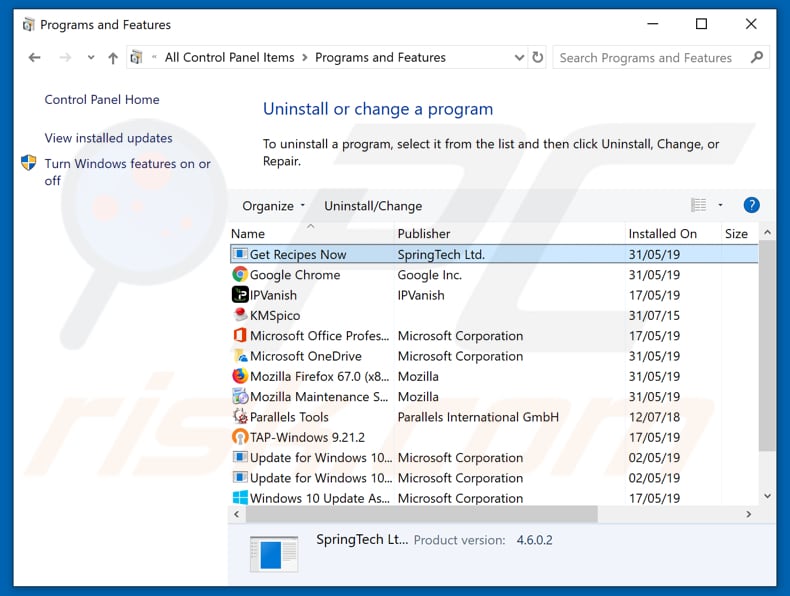The image size is (790, 596).
Task: Click the vertical scrollbar down arrow
Action: (x=767, y=496)
